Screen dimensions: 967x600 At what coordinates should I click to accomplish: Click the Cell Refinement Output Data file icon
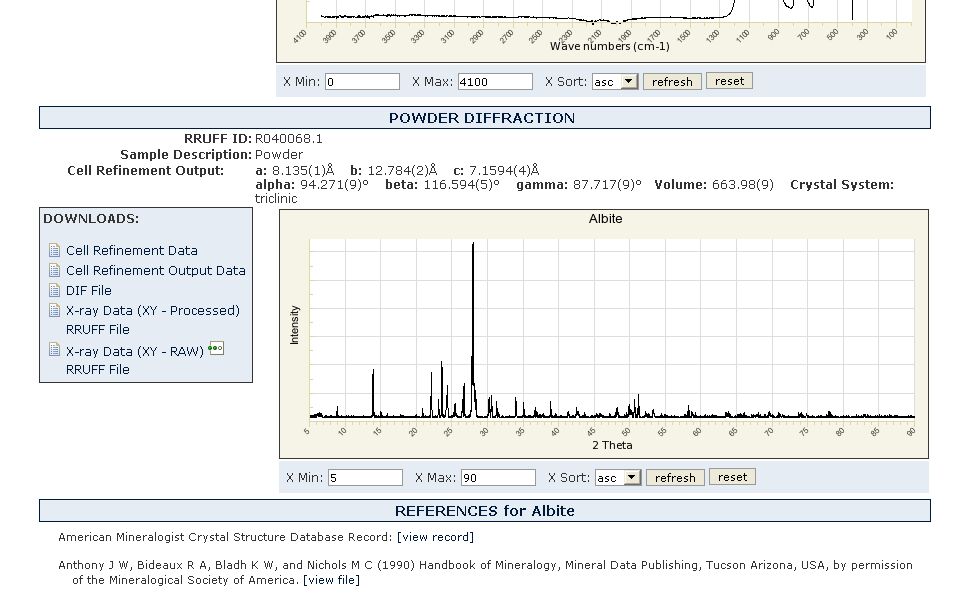(x=55, y=270)
